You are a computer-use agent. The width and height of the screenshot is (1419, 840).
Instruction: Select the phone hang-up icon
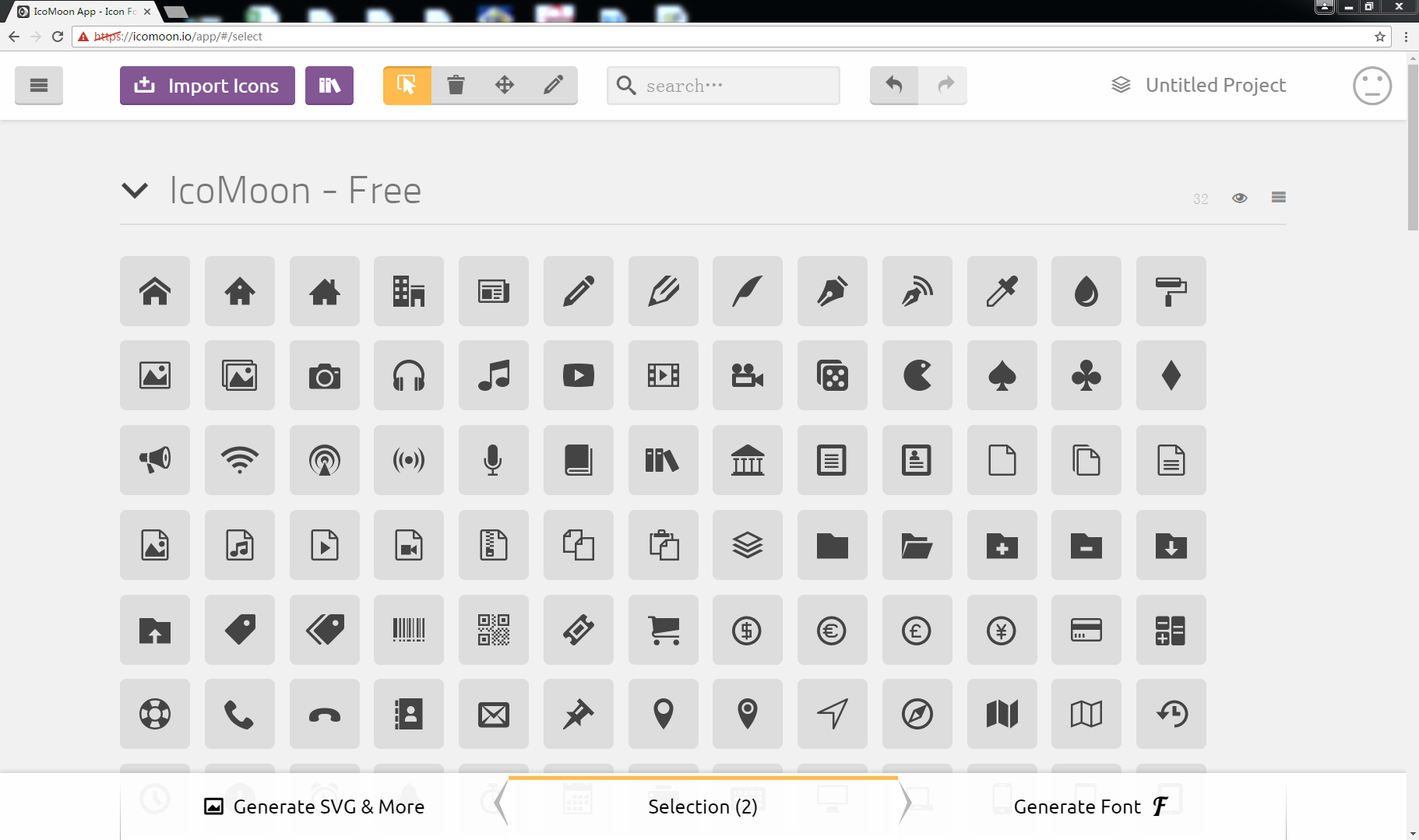[x=325, y=714]
